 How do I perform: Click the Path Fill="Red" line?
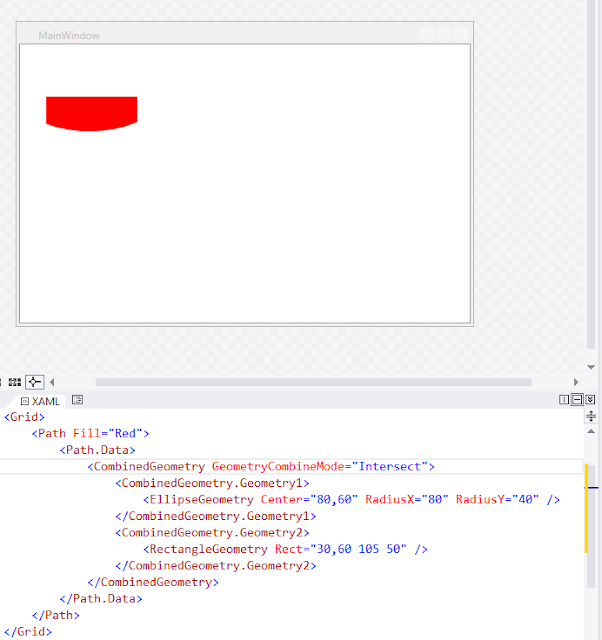pos(91,433)
